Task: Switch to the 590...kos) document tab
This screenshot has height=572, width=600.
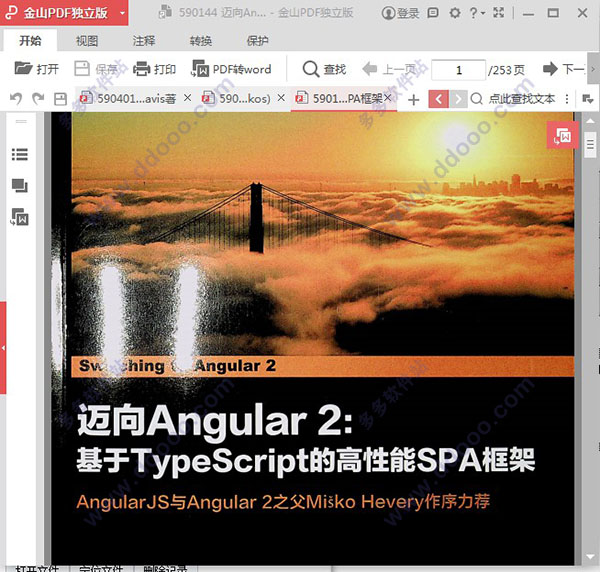Action: click(236, 99)
